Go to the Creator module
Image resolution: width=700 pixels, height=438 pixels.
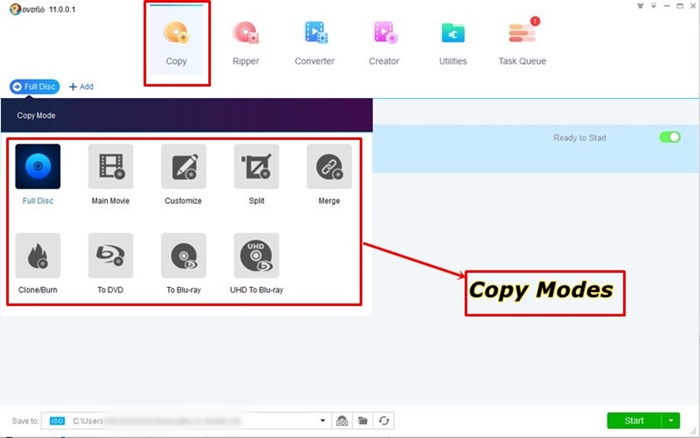click(384, 43)
